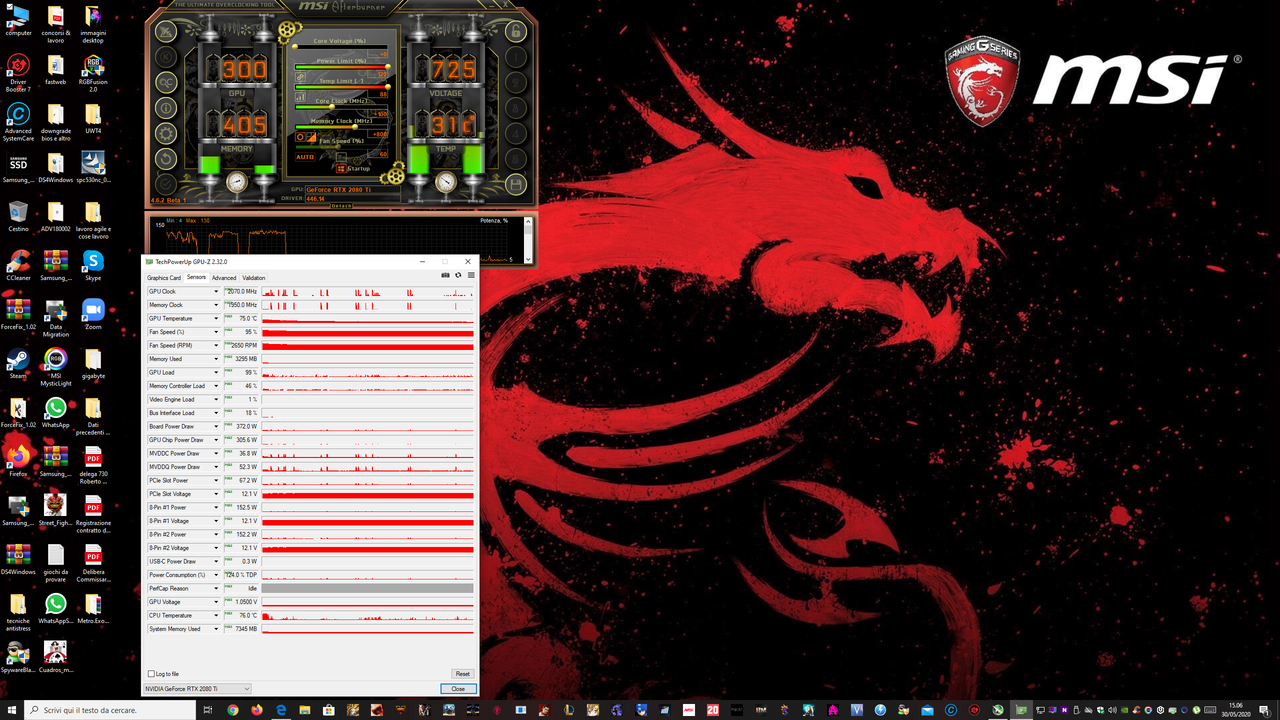Click the GPU-Z Reset button
This screenshot has height=720, width=1280.
[462, 674]
